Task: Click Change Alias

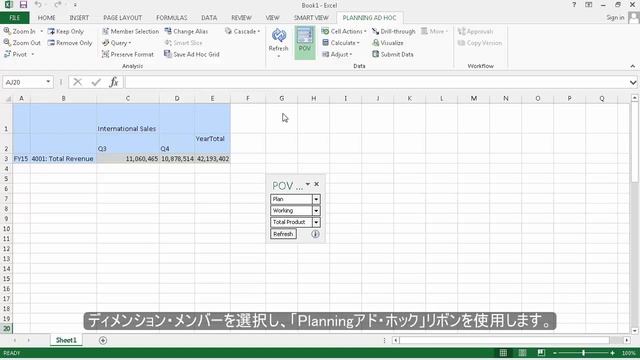Action: pyautogui.click(x=186, y=31)
